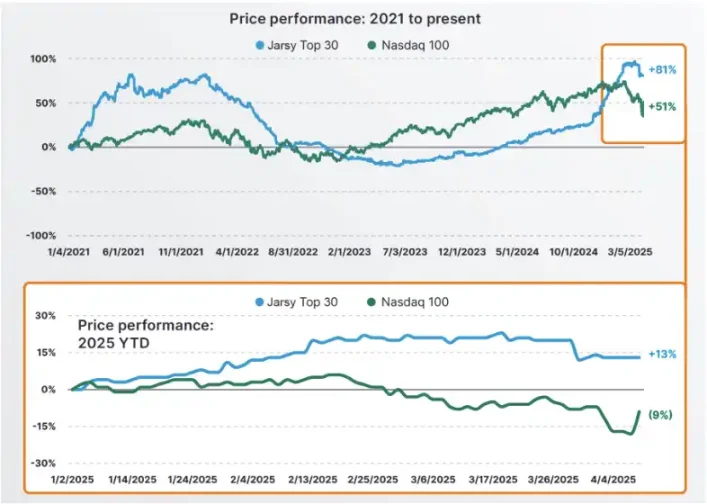The height and width of the screenshot is (504, 707).
Task: Click the 'Price performance: 2025 YTD' heading
Action: pyautogui.click(x=146, y=334)
